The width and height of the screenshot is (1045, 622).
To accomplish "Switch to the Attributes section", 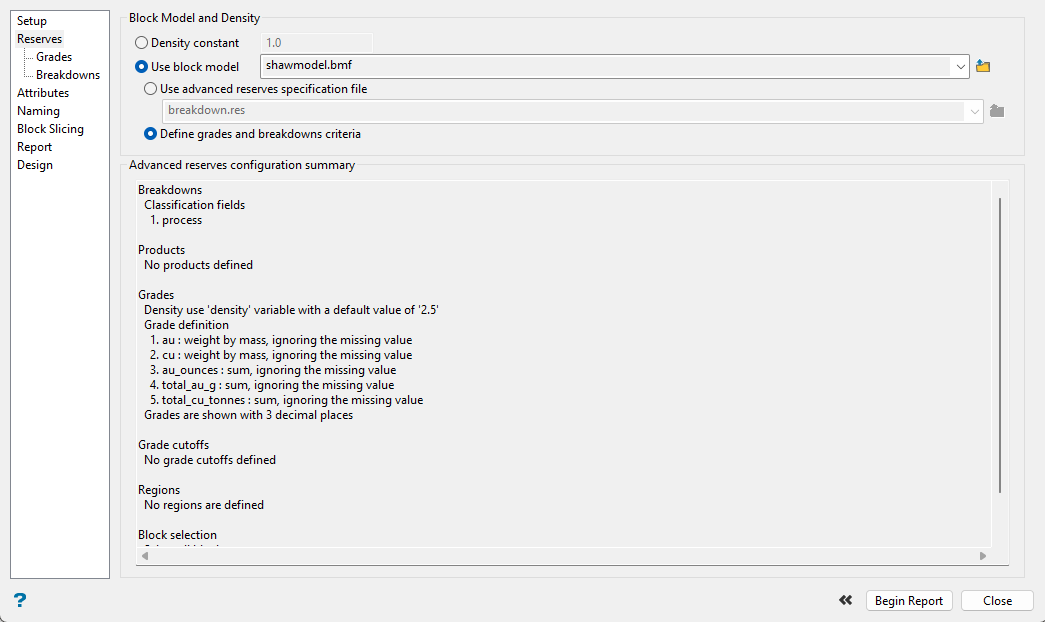I will [43, 93].
